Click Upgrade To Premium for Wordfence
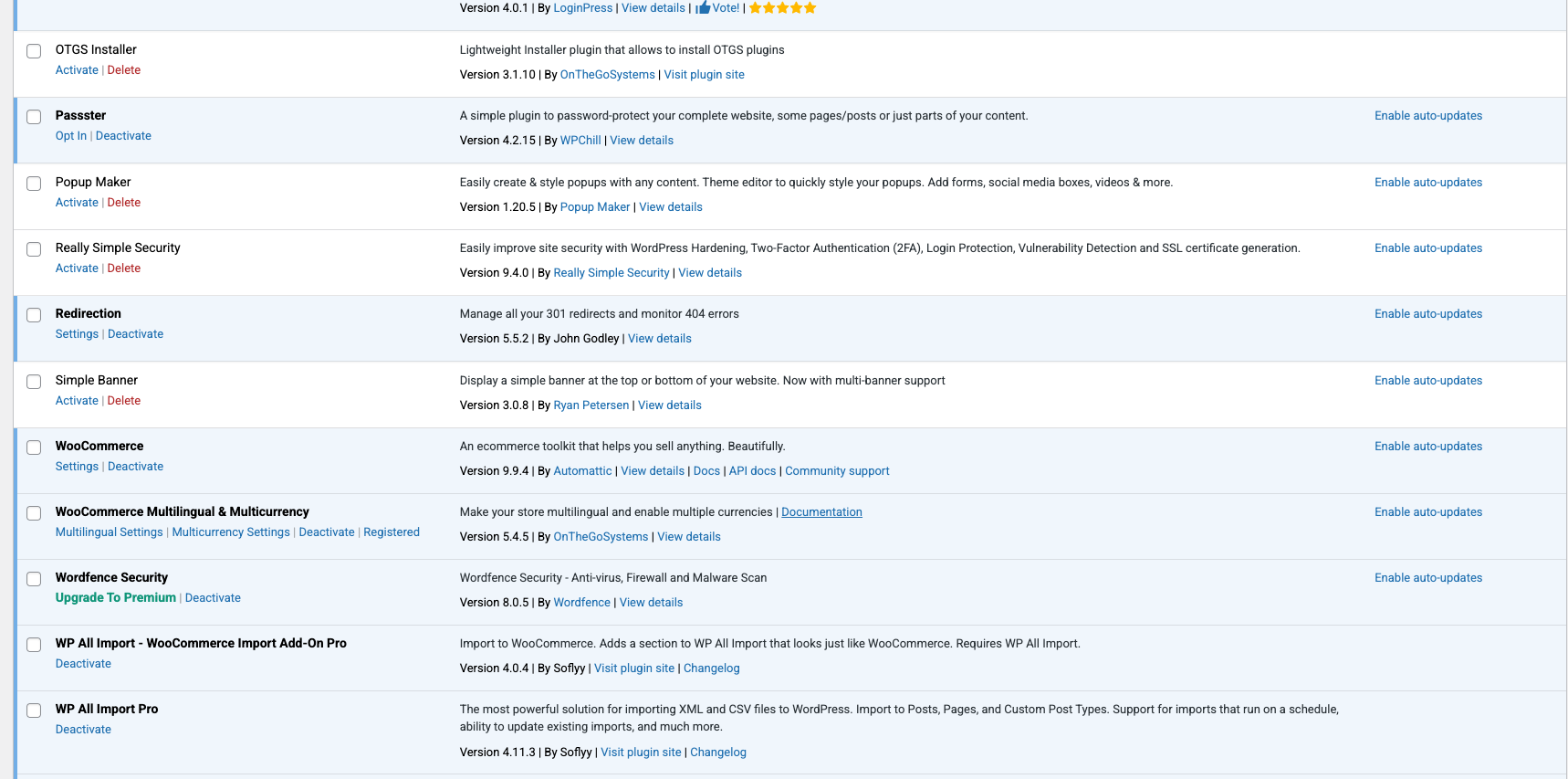The height and width of the screenshot is (779, 1568). [116, 598]
